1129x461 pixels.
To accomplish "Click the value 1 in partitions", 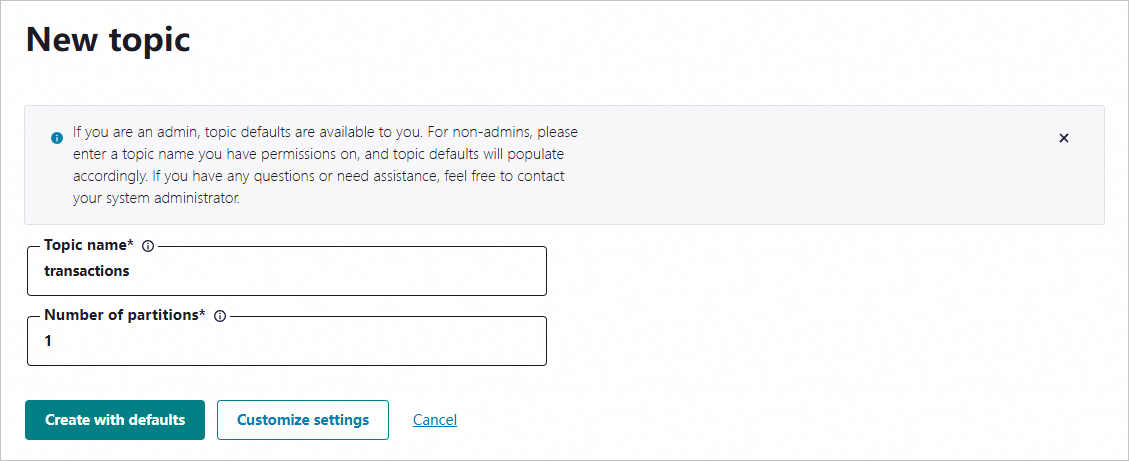I will [48, 341].
